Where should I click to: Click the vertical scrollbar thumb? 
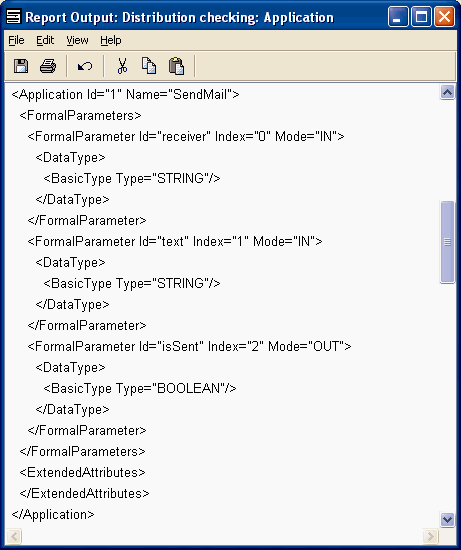coord(447,242)
